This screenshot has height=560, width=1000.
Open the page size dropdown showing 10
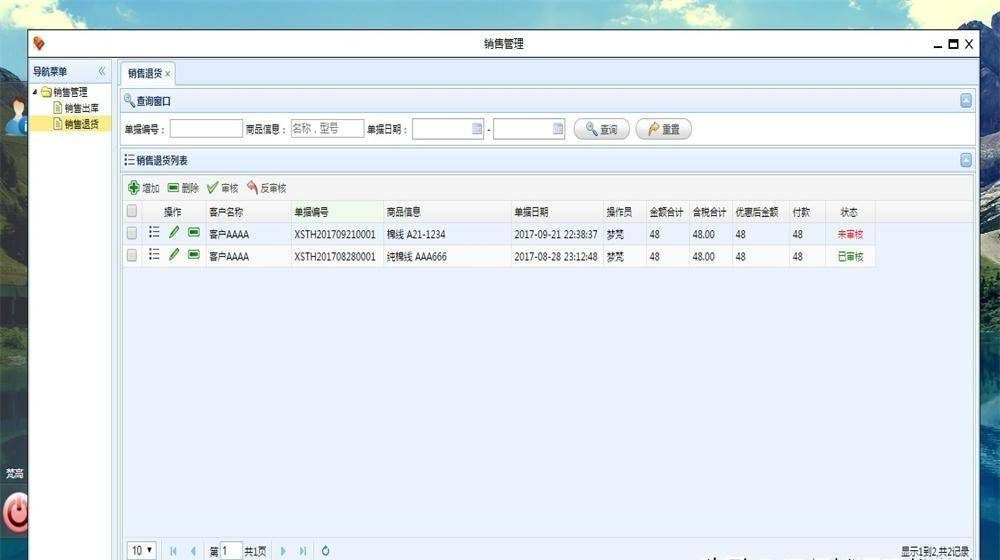click(142, 550)
